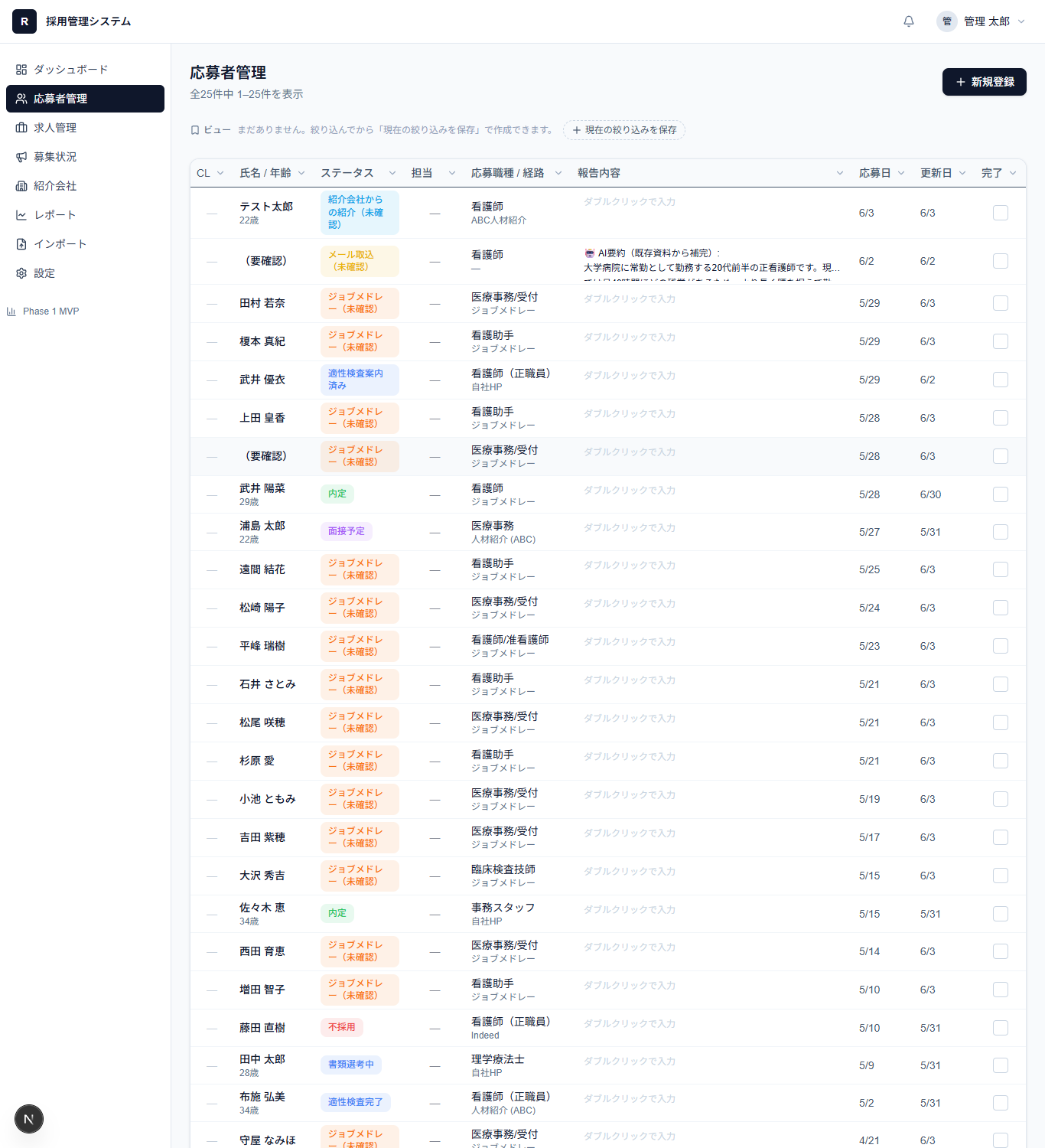Open 求人管理 from sidebar
Screen dimensions: 1045x1148
85,128
